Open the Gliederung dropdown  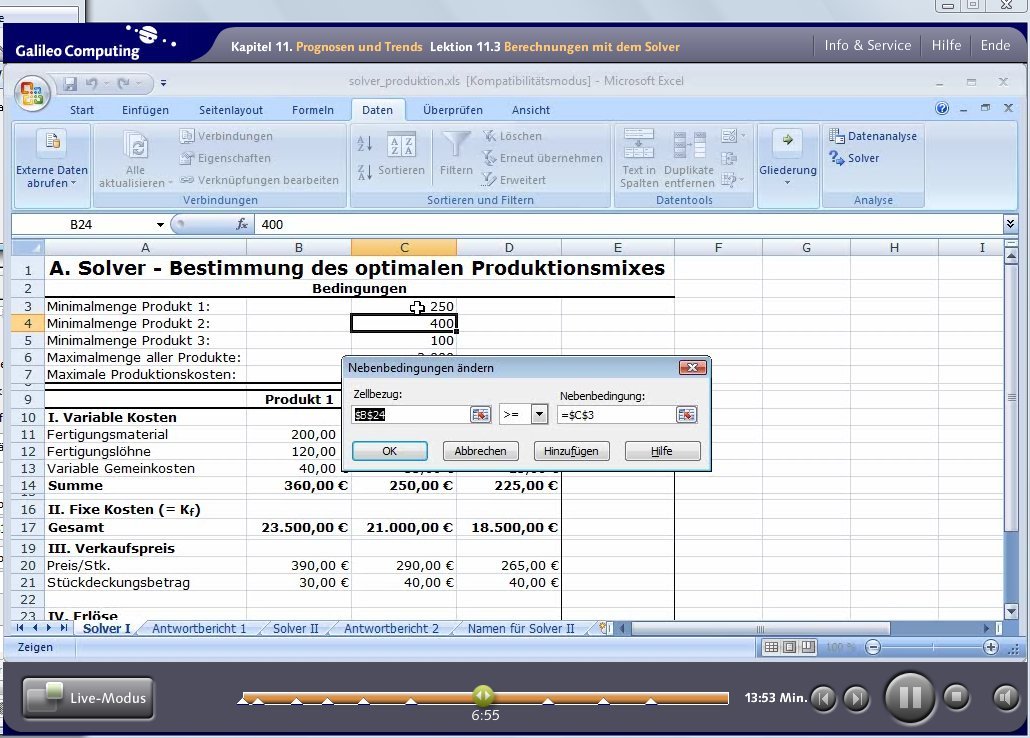(788, 158)
